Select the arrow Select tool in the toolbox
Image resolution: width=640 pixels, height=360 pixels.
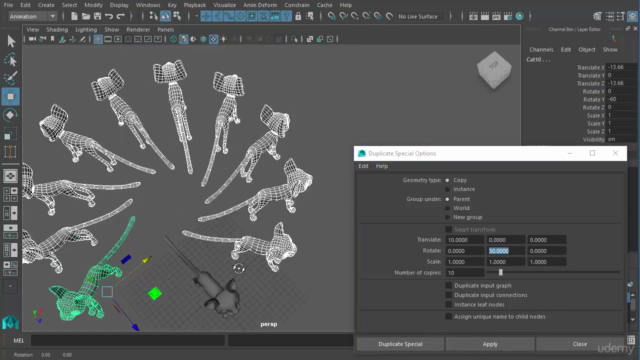click(11, 41)
